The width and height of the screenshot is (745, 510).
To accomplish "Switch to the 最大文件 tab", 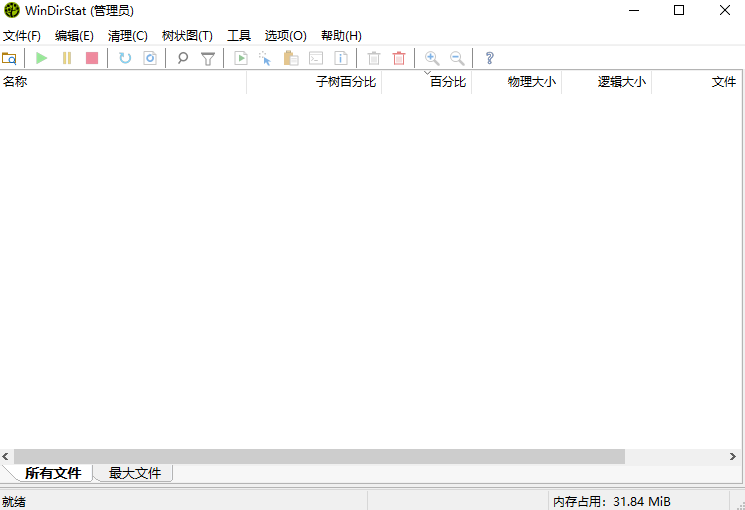I will (x=135, y=473).
